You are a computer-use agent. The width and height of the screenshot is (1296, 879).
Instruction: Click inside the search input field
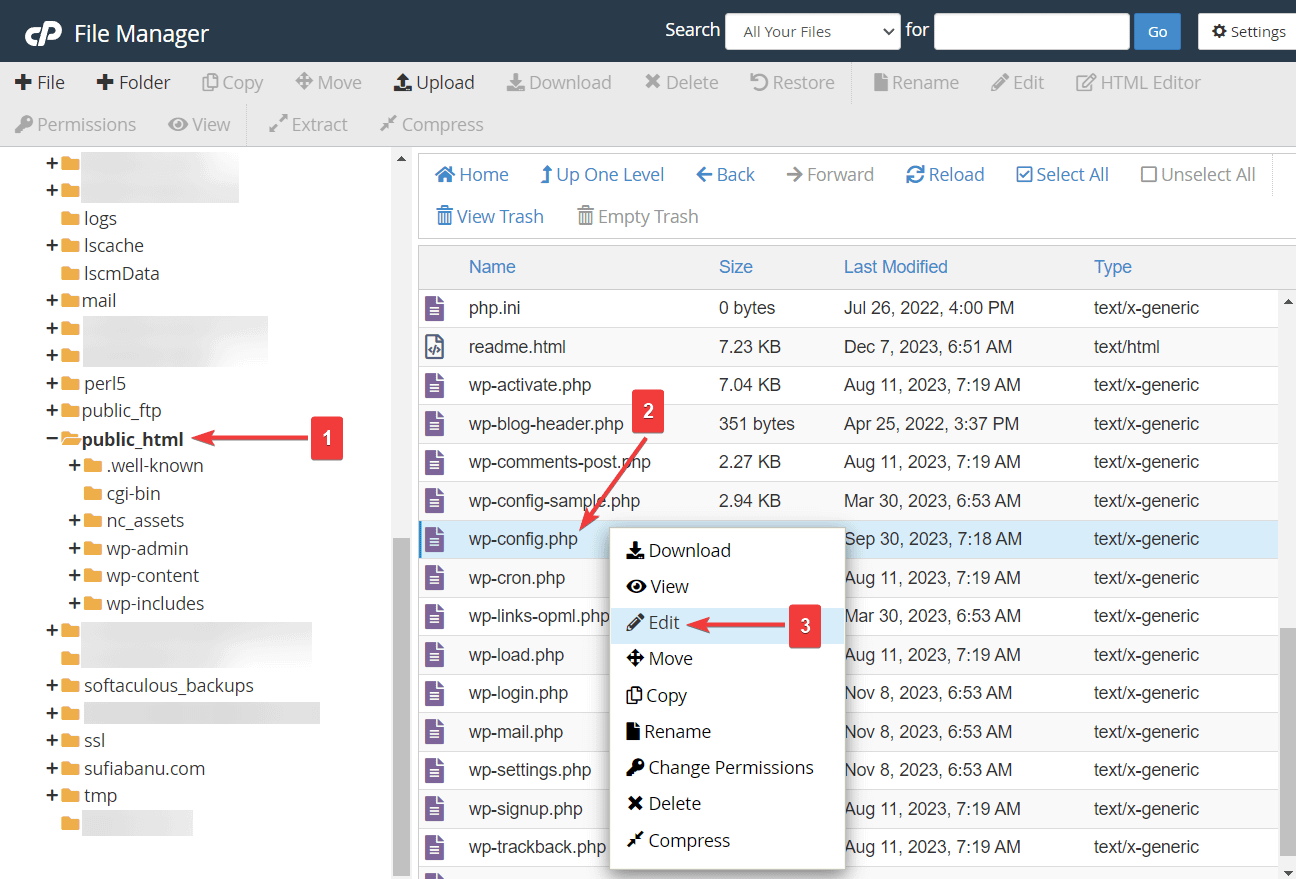1031,31
